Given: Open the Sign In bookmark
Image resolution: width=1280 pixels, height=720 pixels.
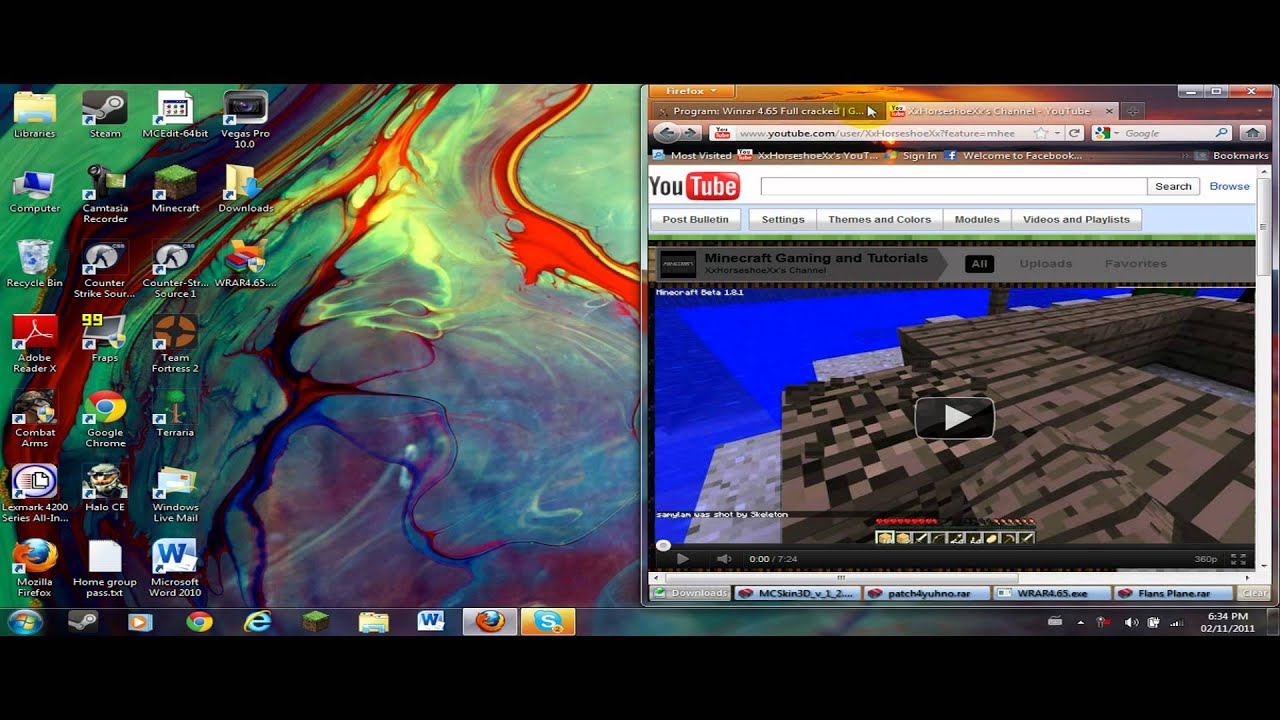Looking at the screenshot, I should click(x=911, y=156).
